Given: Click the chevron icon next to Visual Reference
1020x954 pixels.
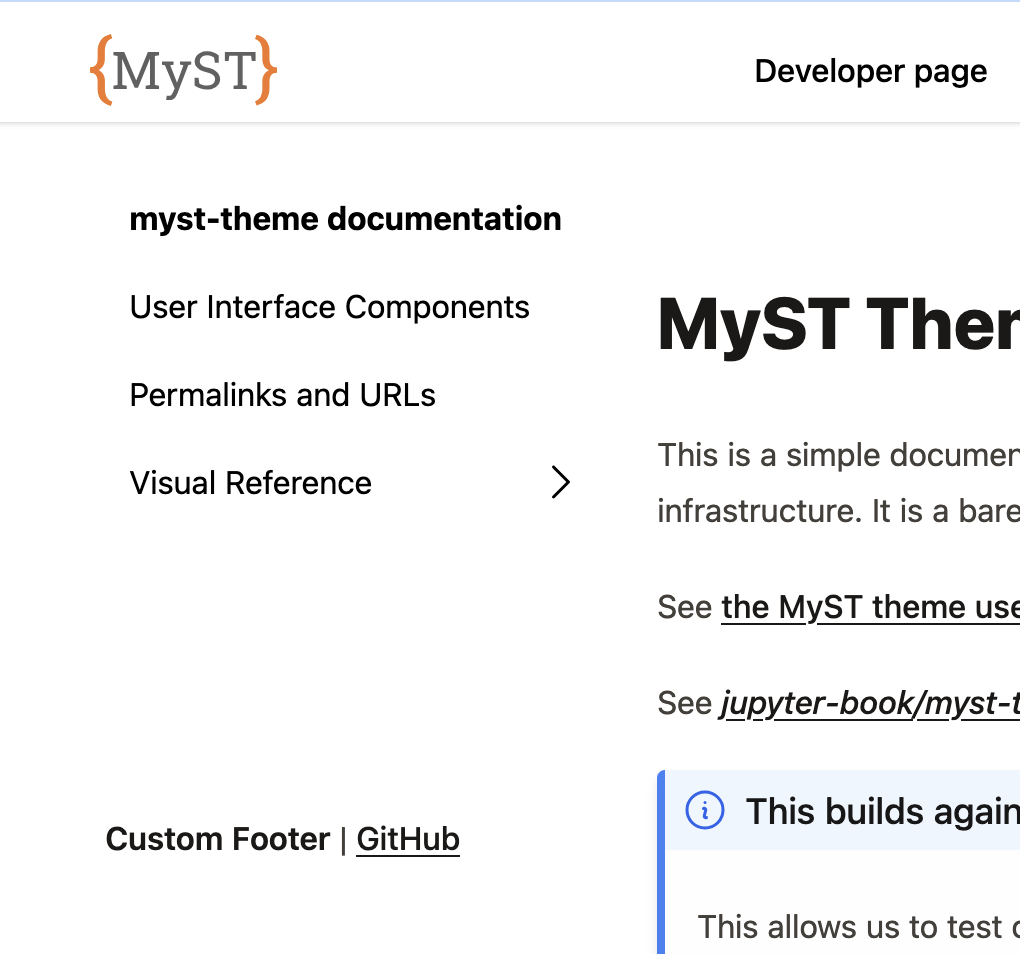Looking at the screenshot, I should click(x=562, y=482).
